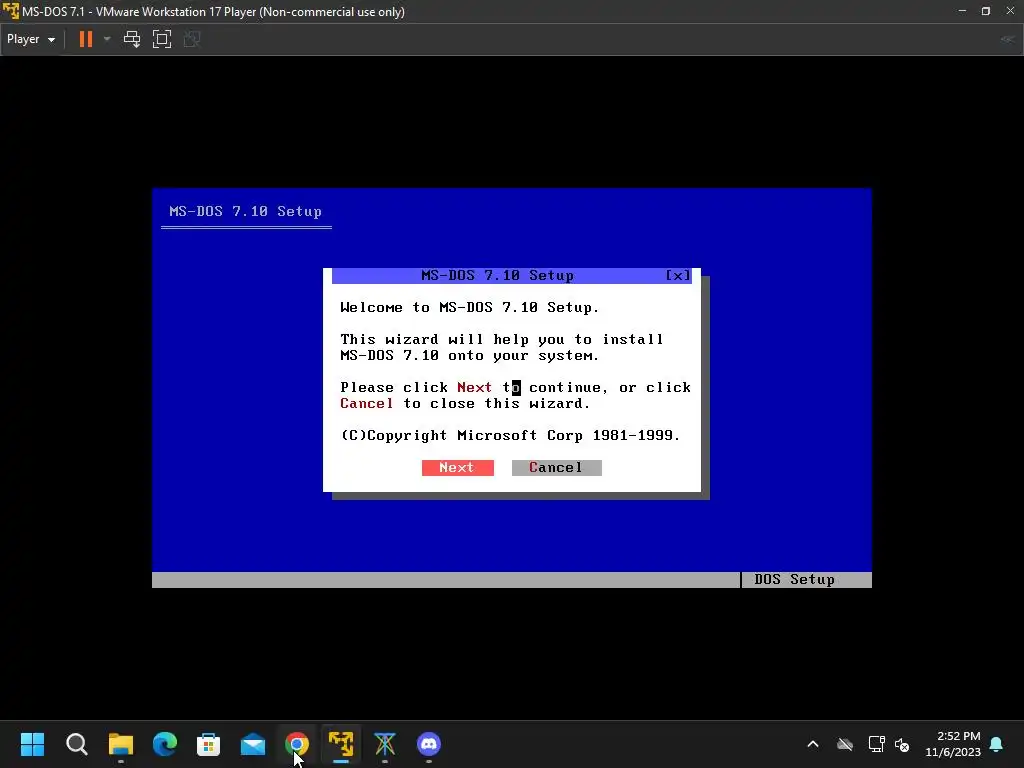Open File Explorer from taskbar
The image size is (1024, 768).
121,744
